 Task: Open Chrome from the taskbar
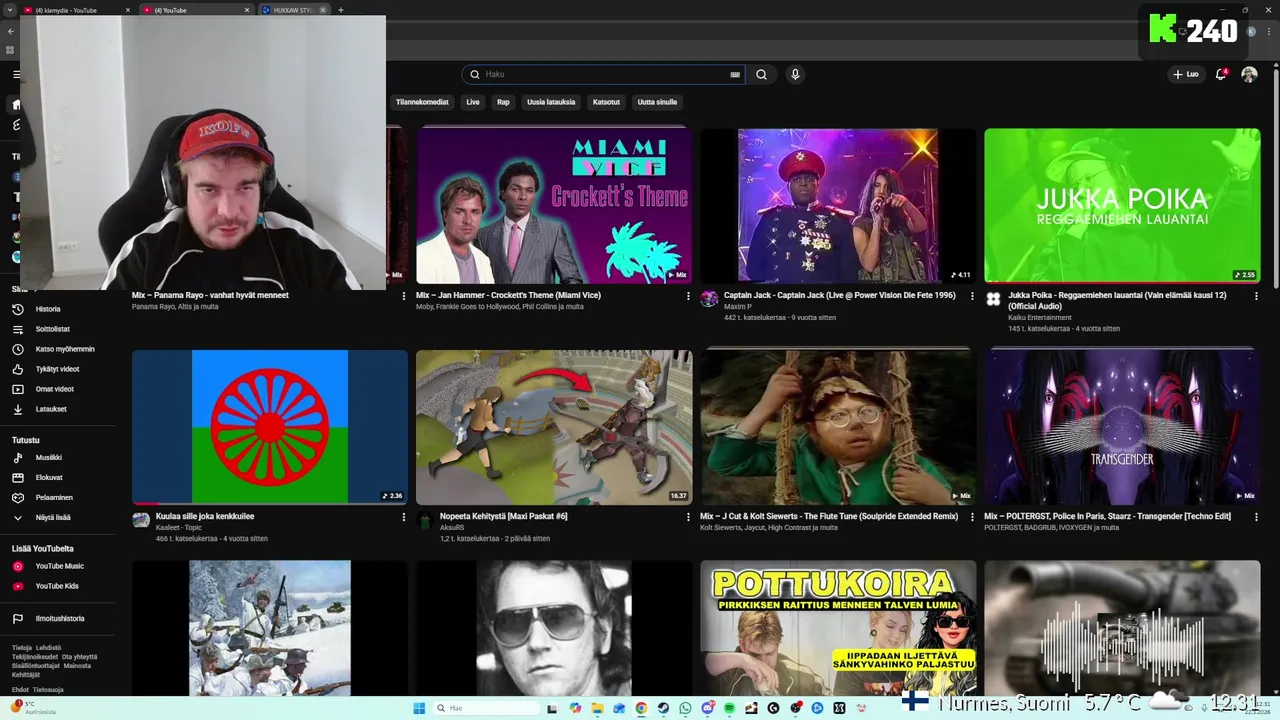click(x=641, y=708)
